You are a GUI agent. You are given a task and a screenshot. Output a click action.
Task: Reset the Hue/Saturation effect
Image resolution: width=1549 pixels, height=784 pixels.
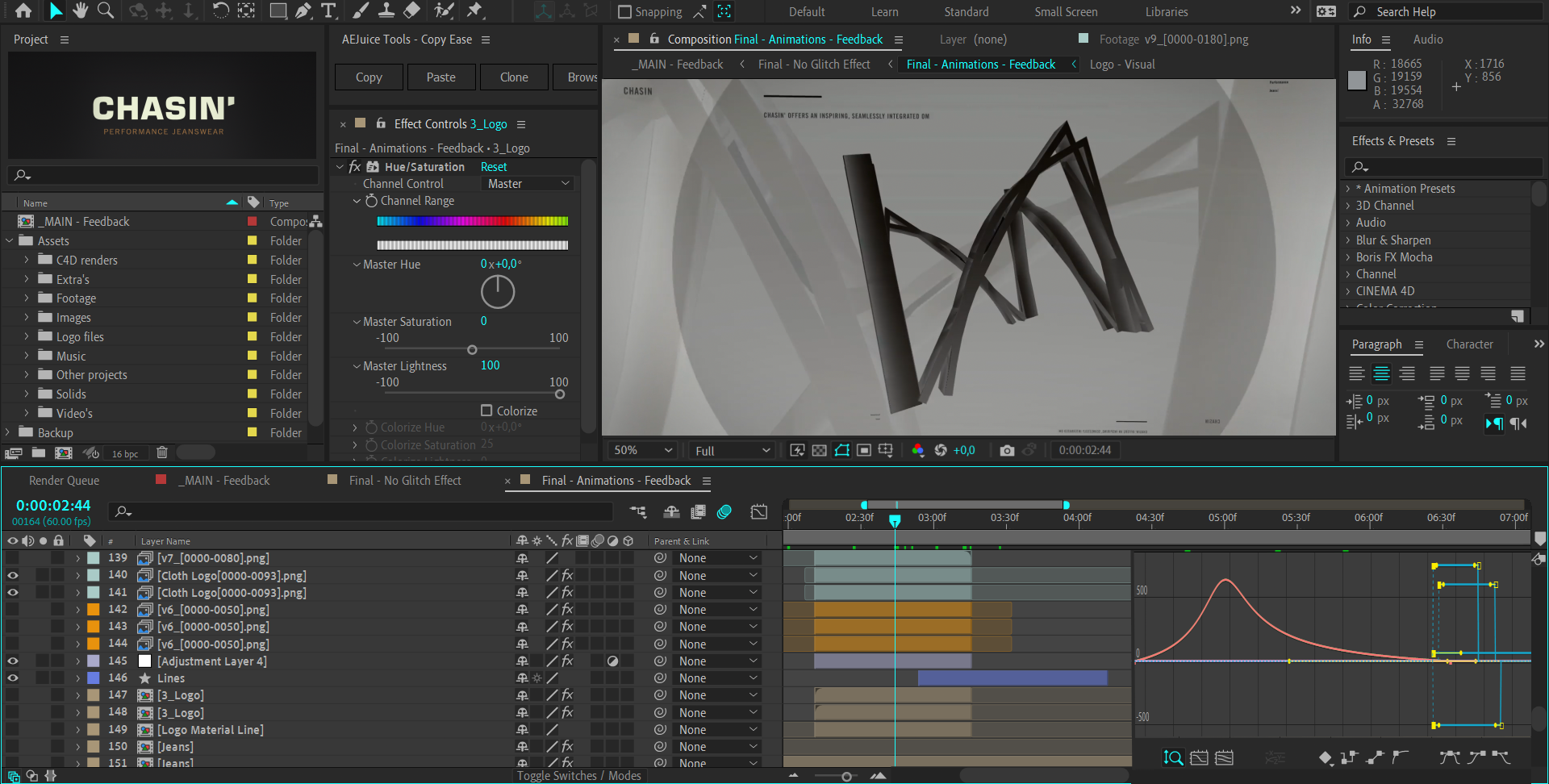click(x=494, y=167)
